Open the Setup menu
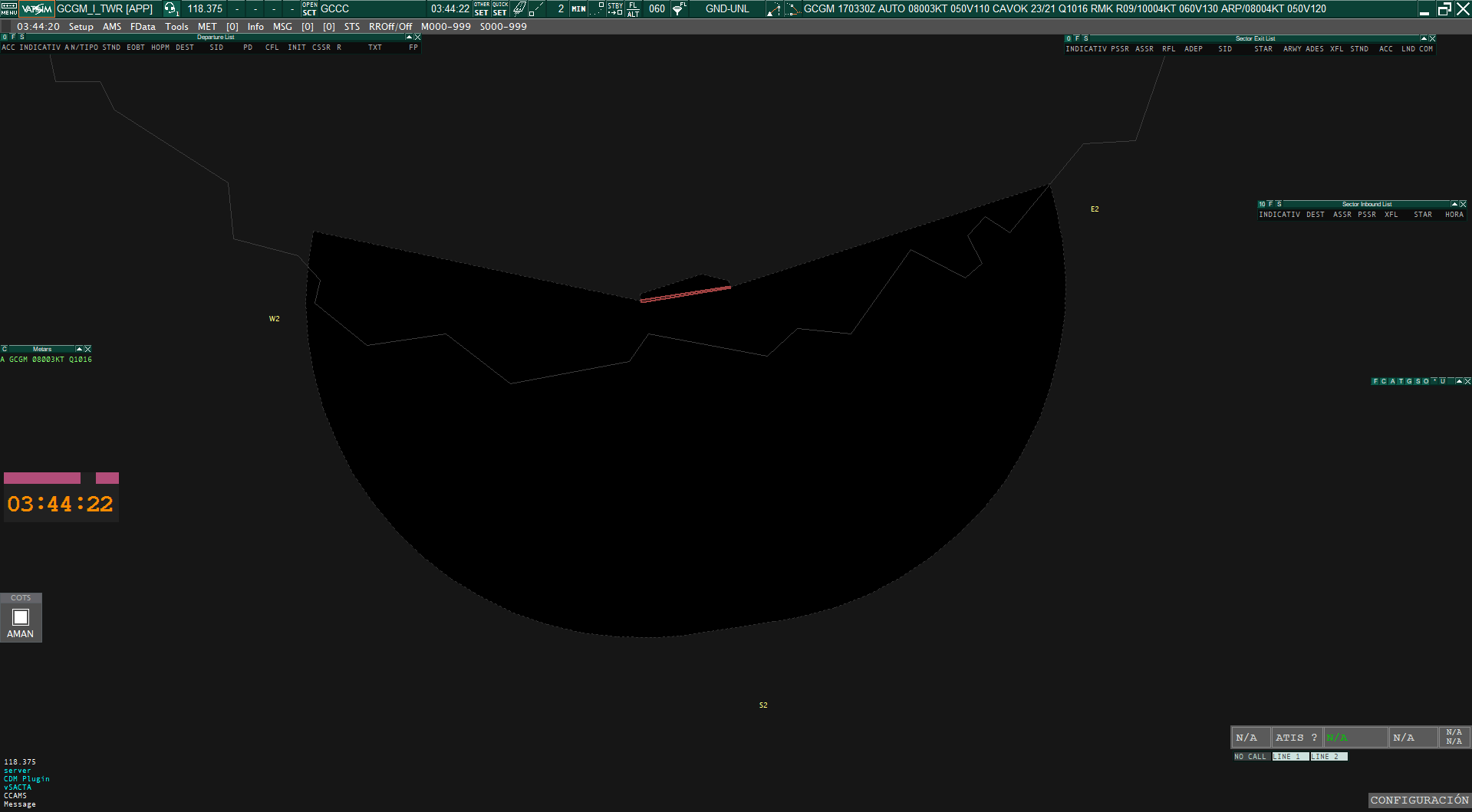Screen dimensions: 1472x812 click(81, 27)
